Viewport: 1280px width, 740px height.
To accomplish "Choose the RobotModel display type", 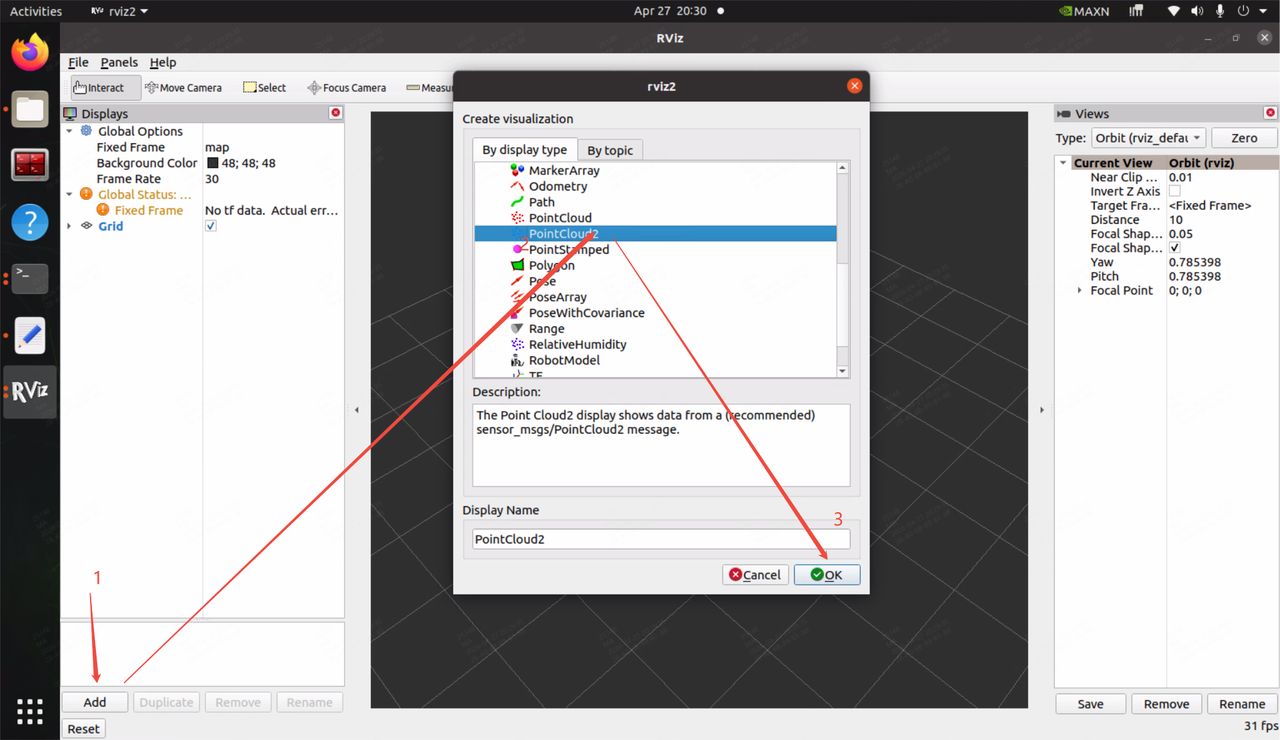I will point(564,360).
